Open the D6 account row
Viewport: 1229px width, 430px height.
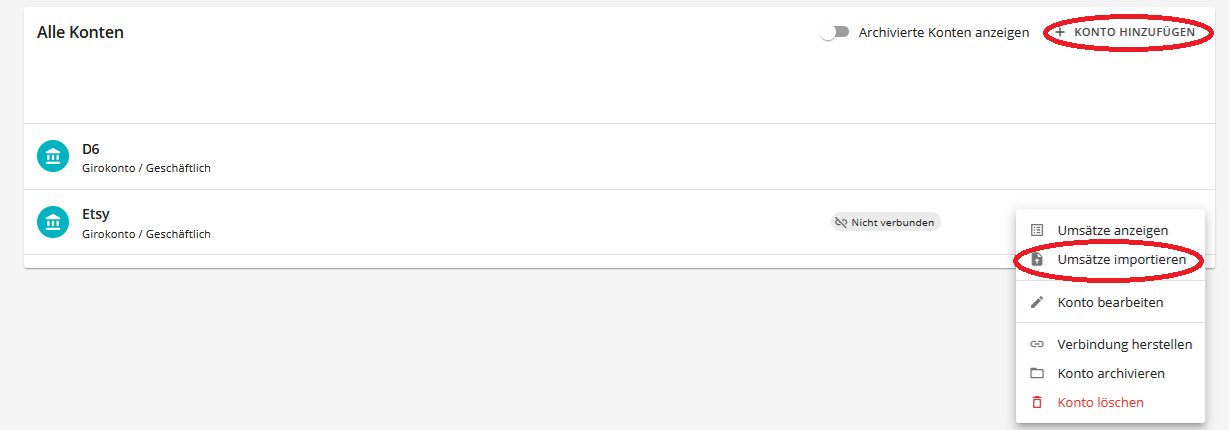(x=614, y=157)
